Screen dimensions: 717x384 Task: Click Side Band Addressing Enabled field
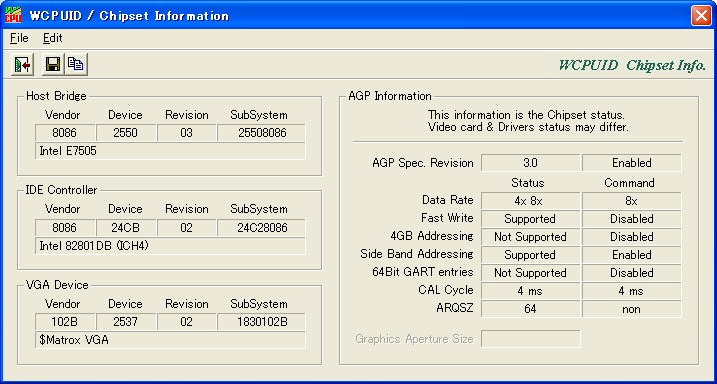pos(631,255)
